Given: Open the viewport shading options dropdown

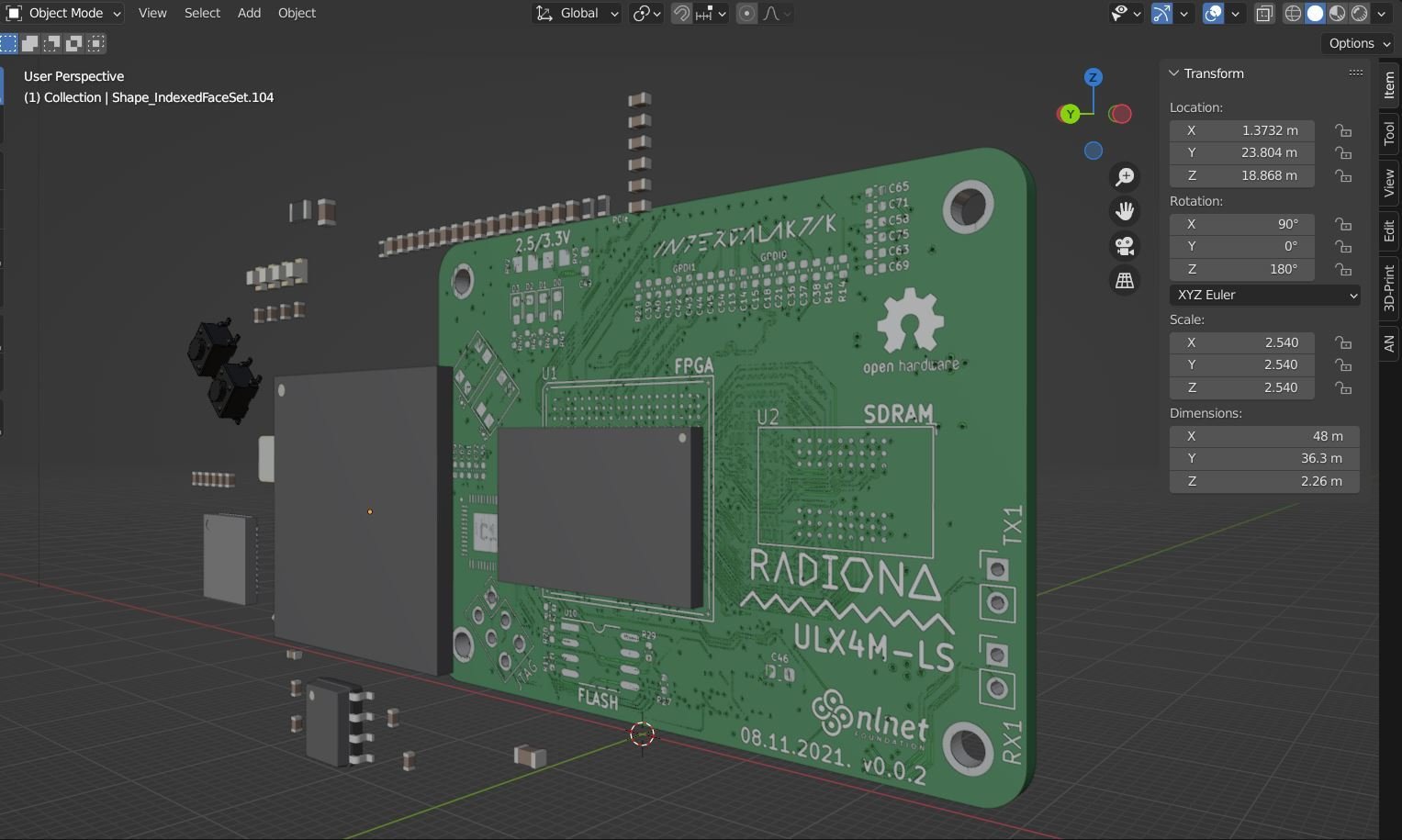Looking at the screenshot, I should click(x=1381, y=13).
